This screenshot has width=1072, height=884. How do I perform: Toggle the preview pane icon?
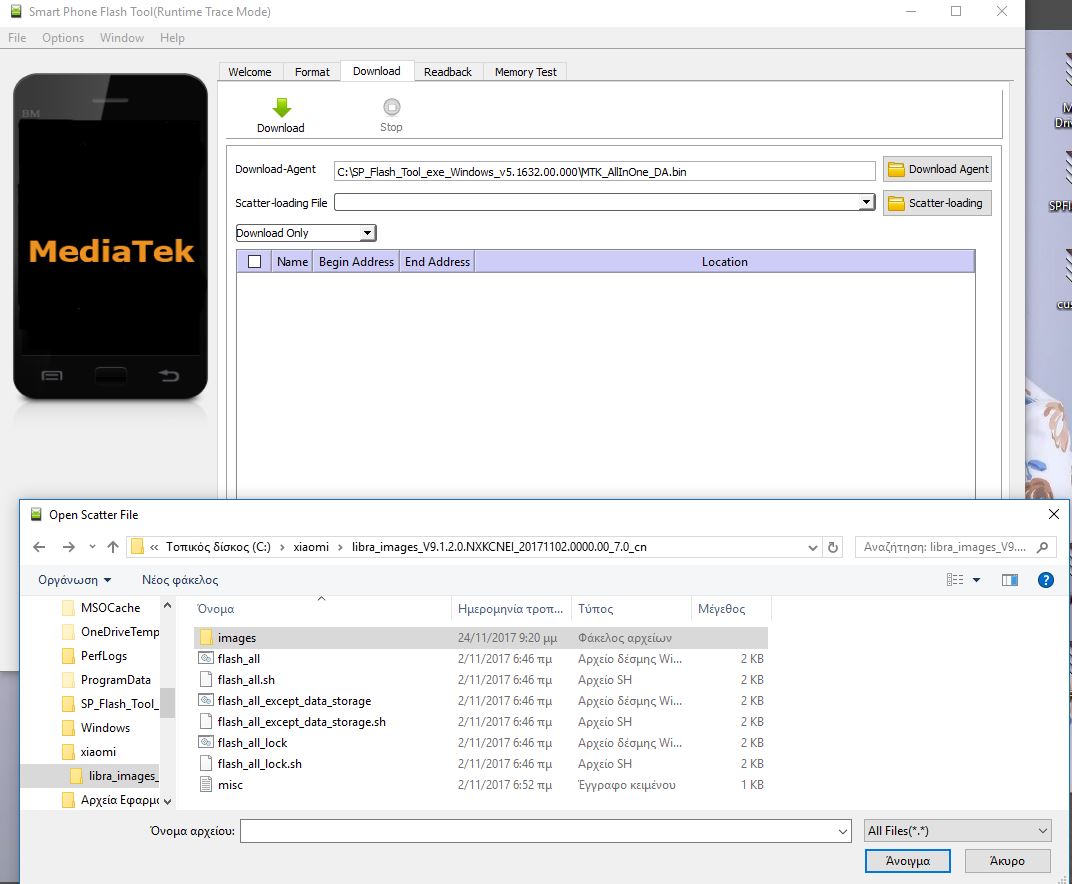pyautogui.click(x=1009, y=580)
